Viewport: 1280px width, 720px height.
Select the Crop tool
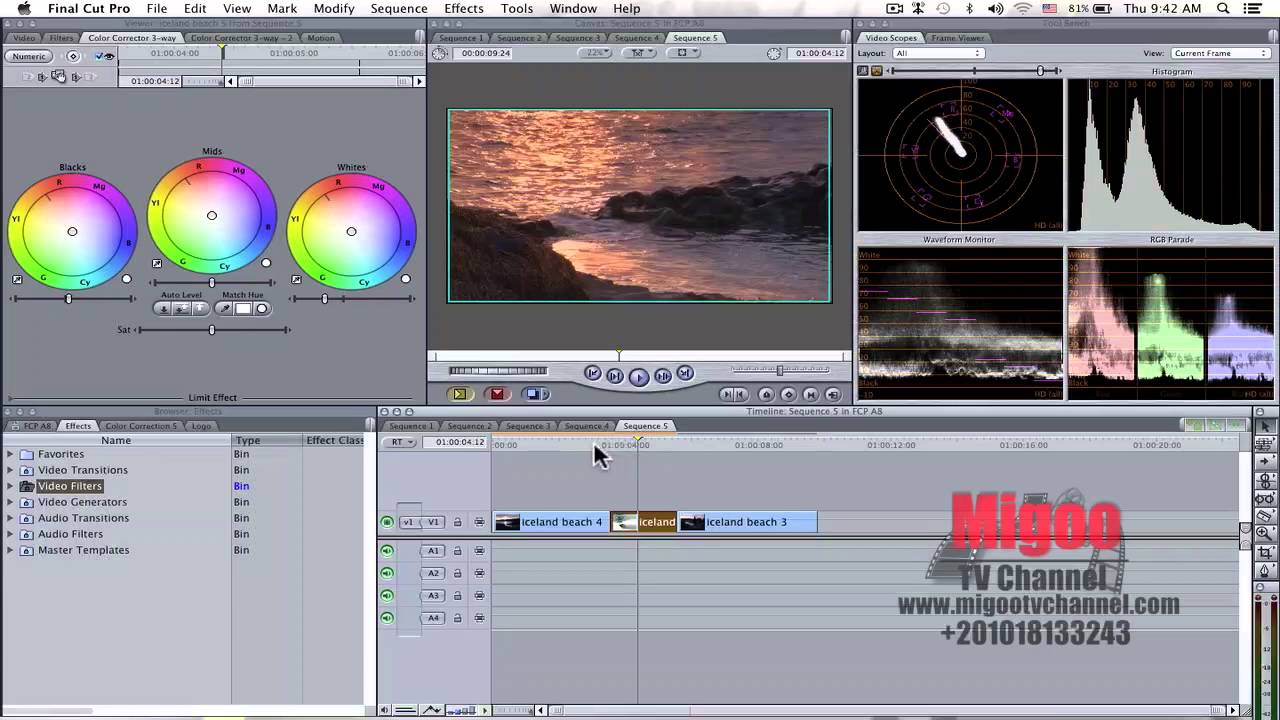(1265, 553)
